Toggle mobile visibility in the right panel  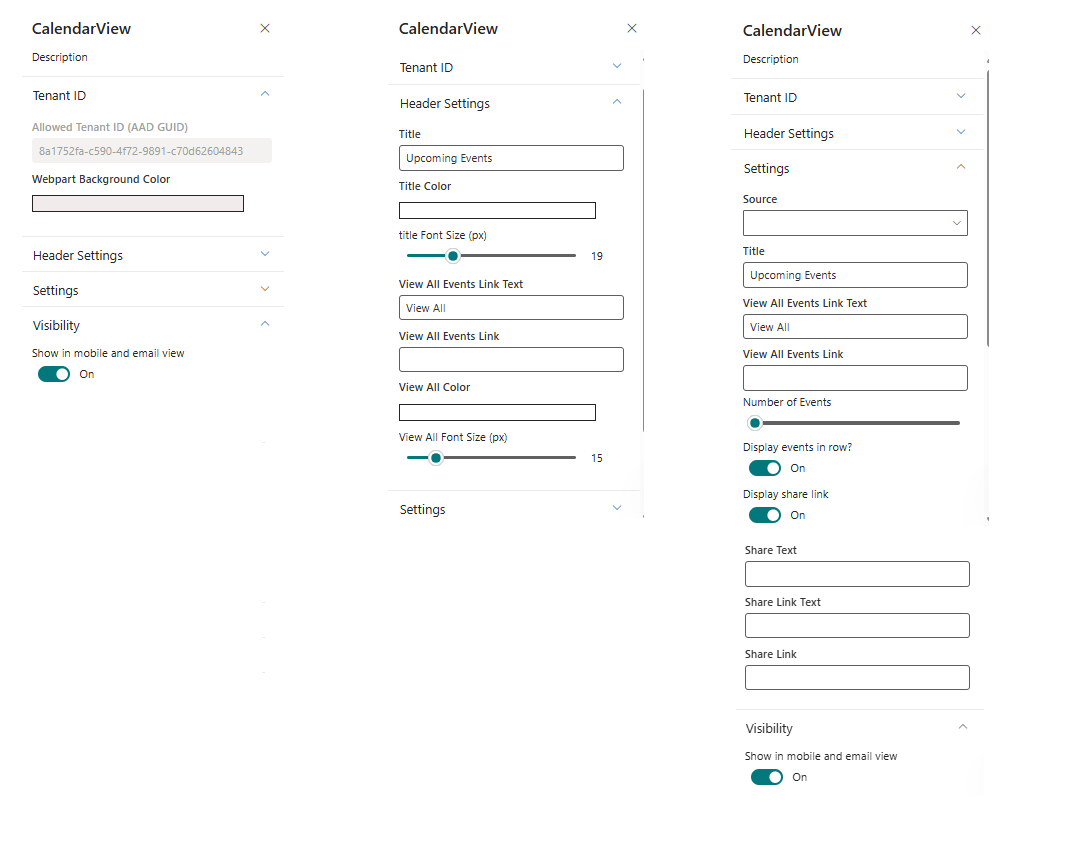767,777
